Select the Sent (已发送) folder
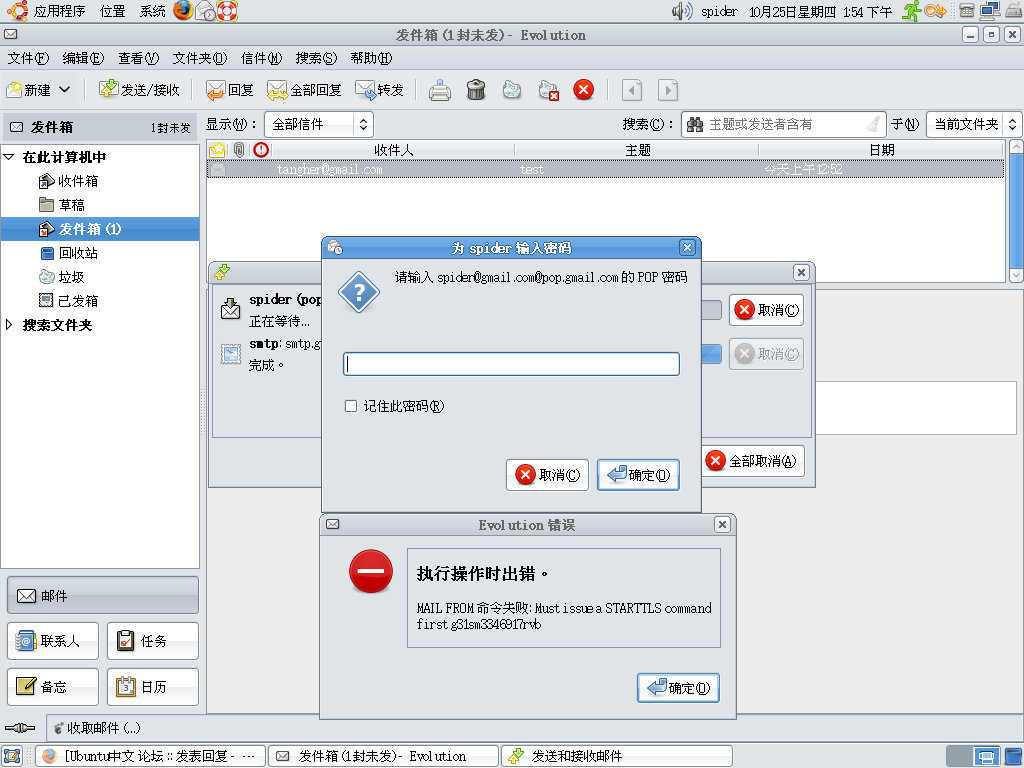Screen dimensions: 1024x768 point(68,301)
